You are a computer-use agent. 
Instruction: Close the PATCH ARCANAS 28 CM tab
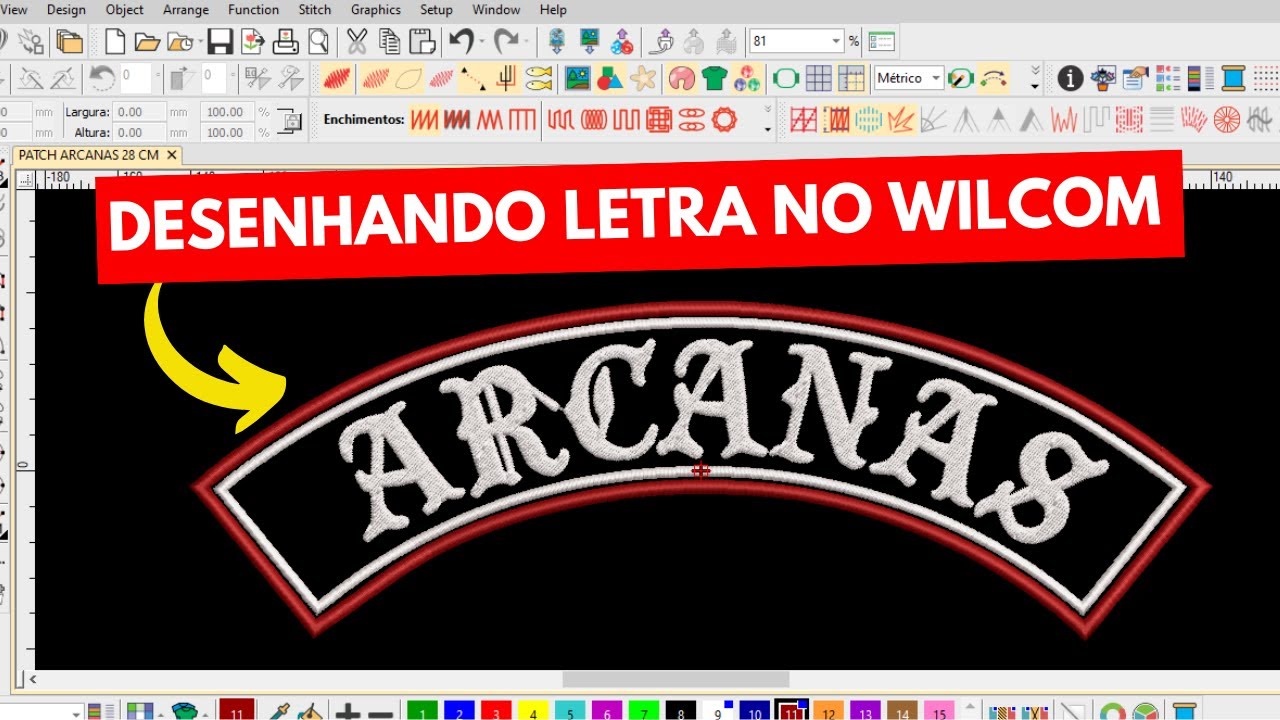172,155
